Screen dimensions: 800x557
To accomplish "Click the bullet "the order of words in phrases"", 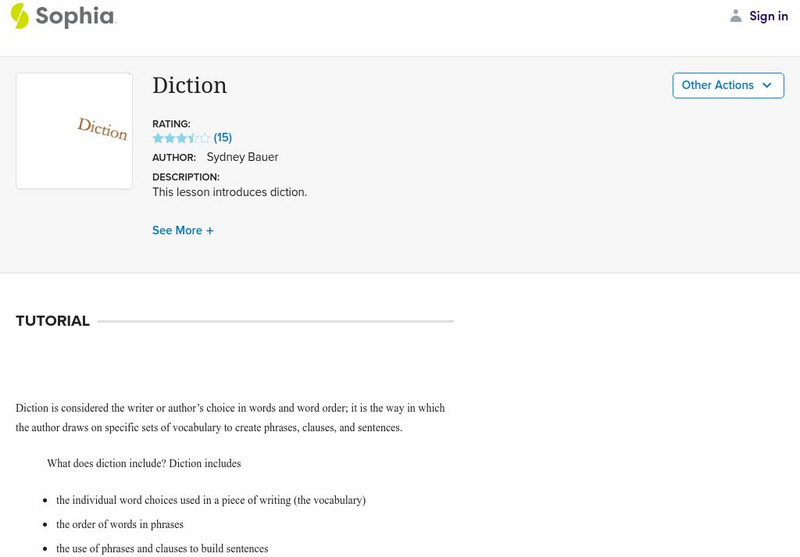I will click(x=120, y=524).
